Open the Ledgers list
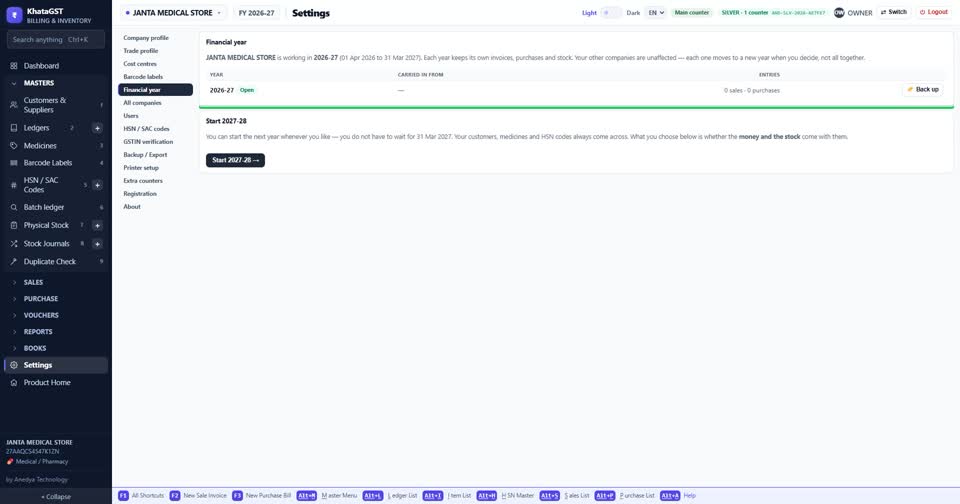960x504 pixels. coord(36,128)
